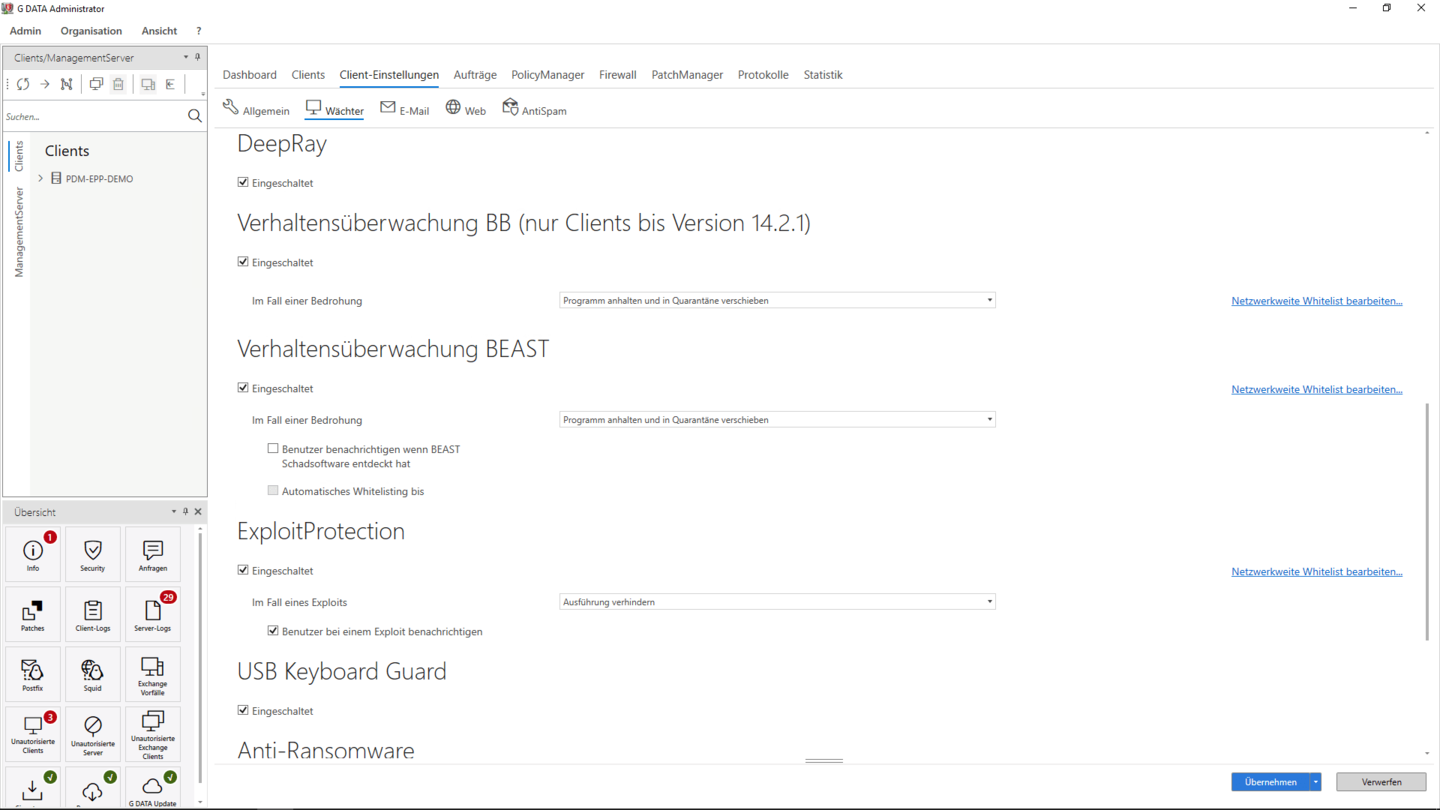Click the Übersicht panel vertical scrollbar
Viewport: 1440px width, 810px height.
point(200,657)
